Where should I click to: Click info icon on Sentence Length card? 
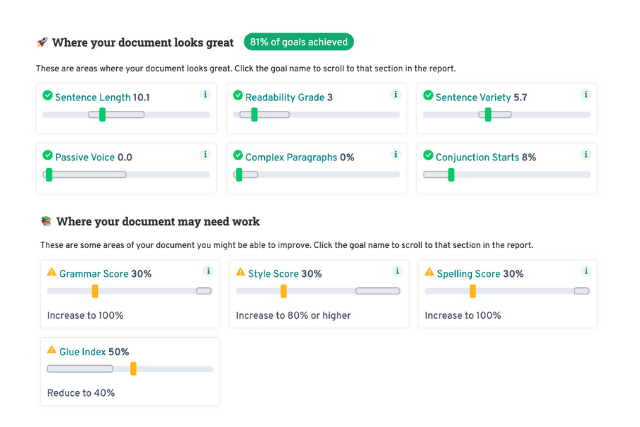[x=205, y=94]
